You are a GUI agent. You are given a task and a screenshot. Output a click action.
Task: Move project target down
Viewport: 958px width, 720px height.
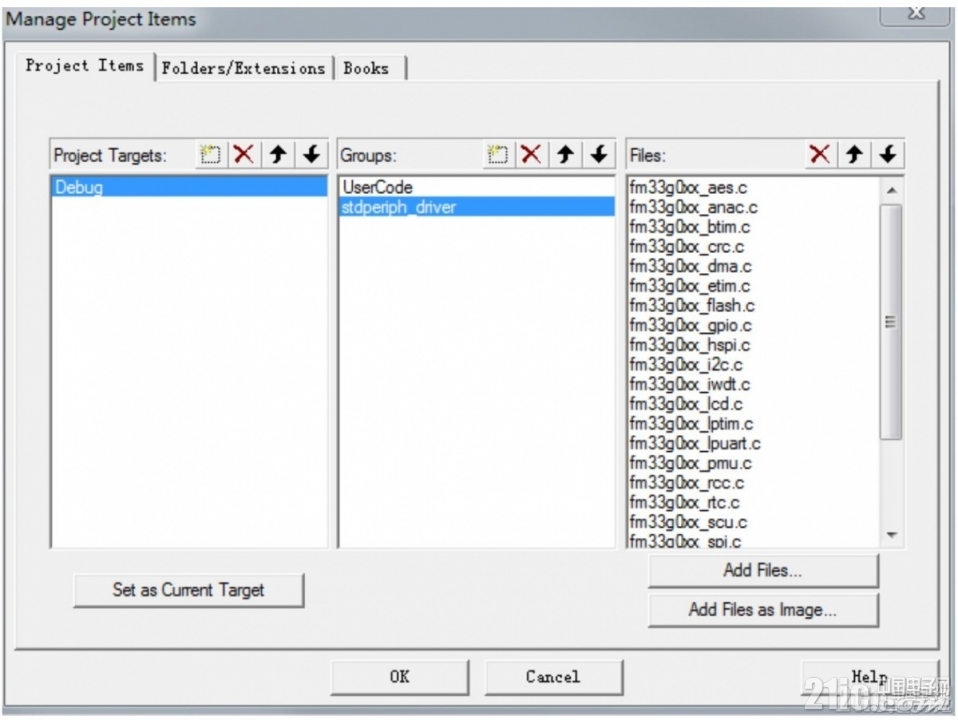(312, 155)
